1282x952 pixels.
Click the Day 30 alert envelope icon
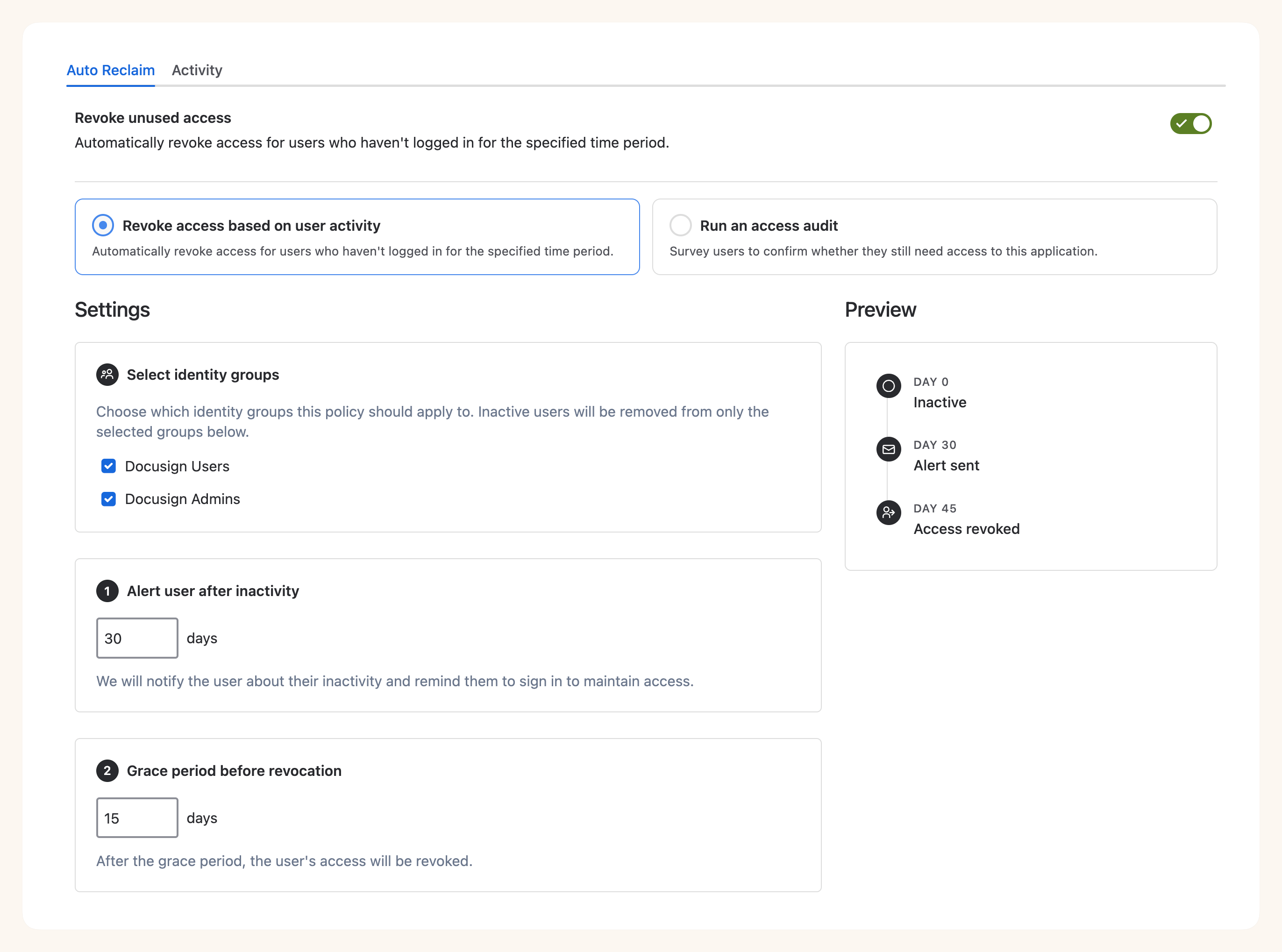click(x=888, y=449)
